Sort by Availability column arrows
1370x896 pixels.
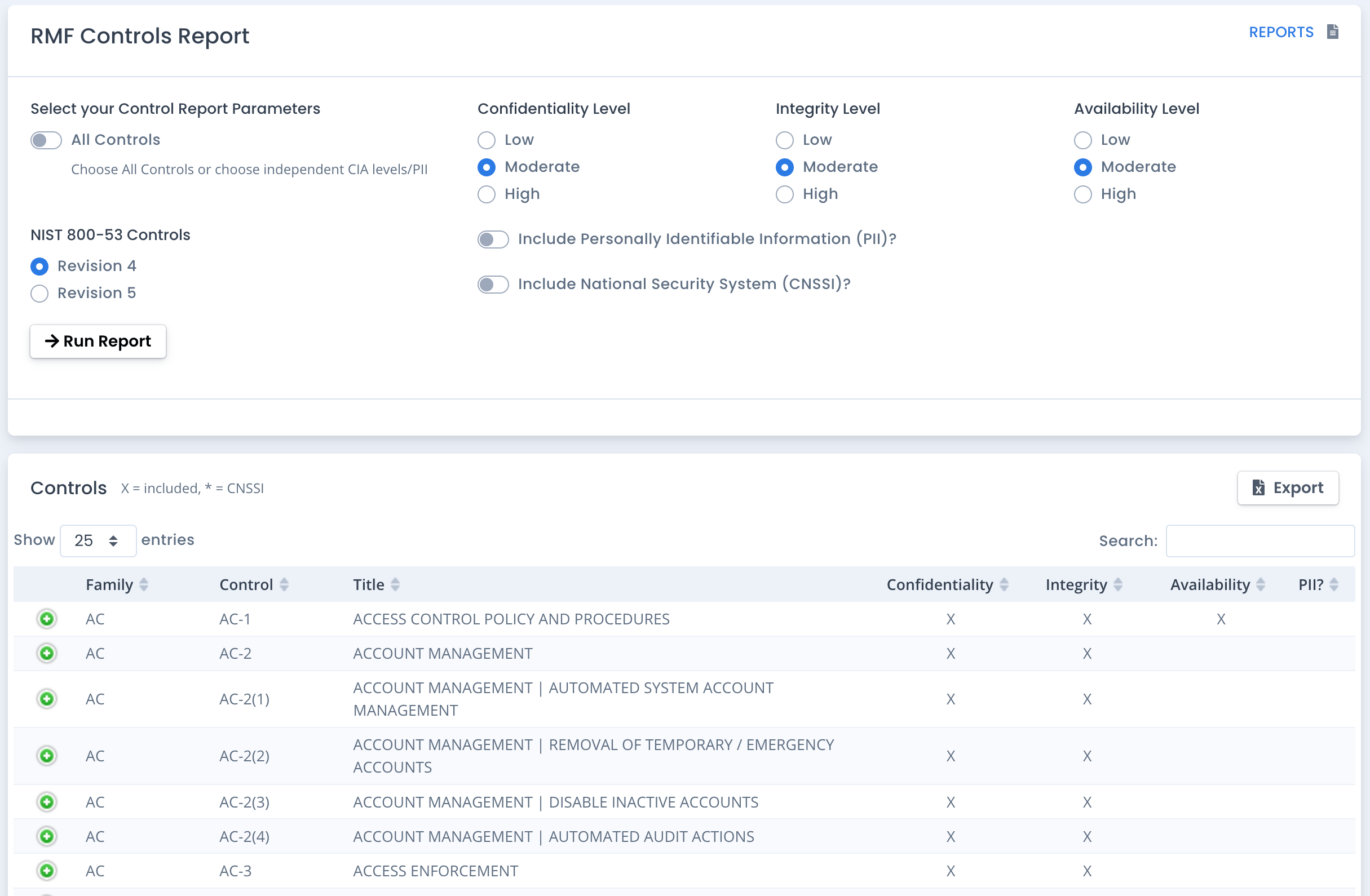pyautogui.click(x=1261, y=585)
